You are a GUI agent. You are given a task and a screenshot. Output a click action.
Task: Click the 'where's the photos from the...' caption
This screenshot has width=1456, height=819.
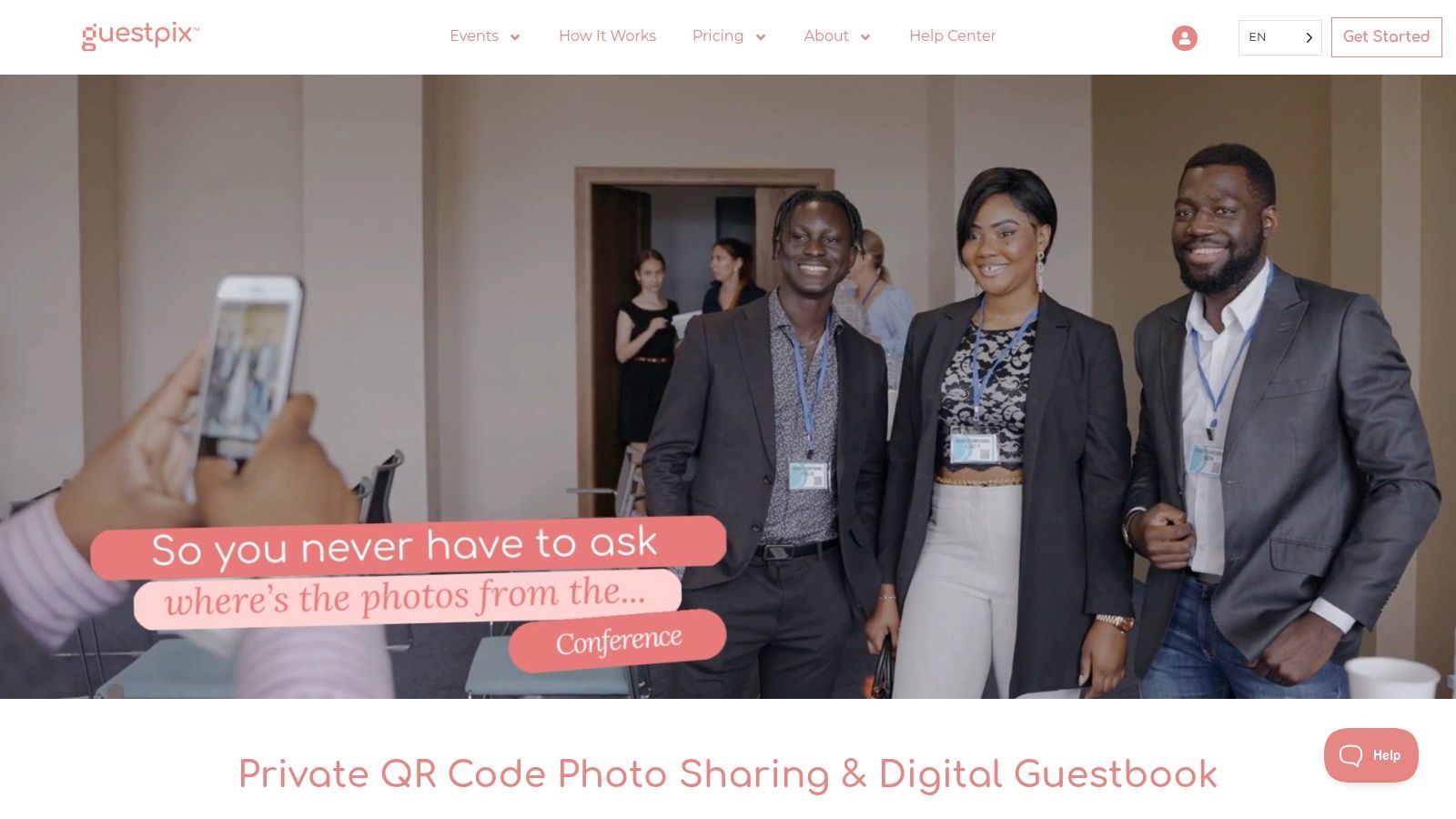coord(407,598)
